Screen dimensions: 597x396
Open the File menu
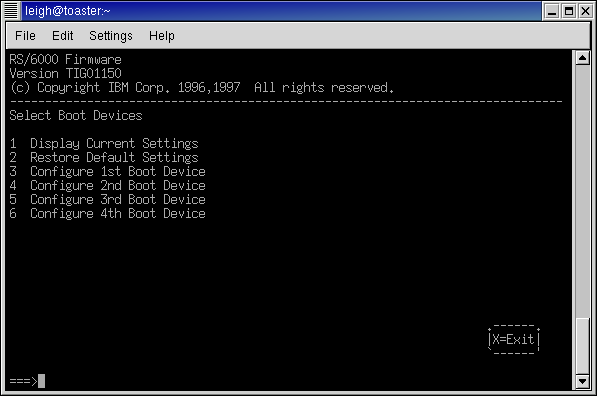[x=25, y=36]
